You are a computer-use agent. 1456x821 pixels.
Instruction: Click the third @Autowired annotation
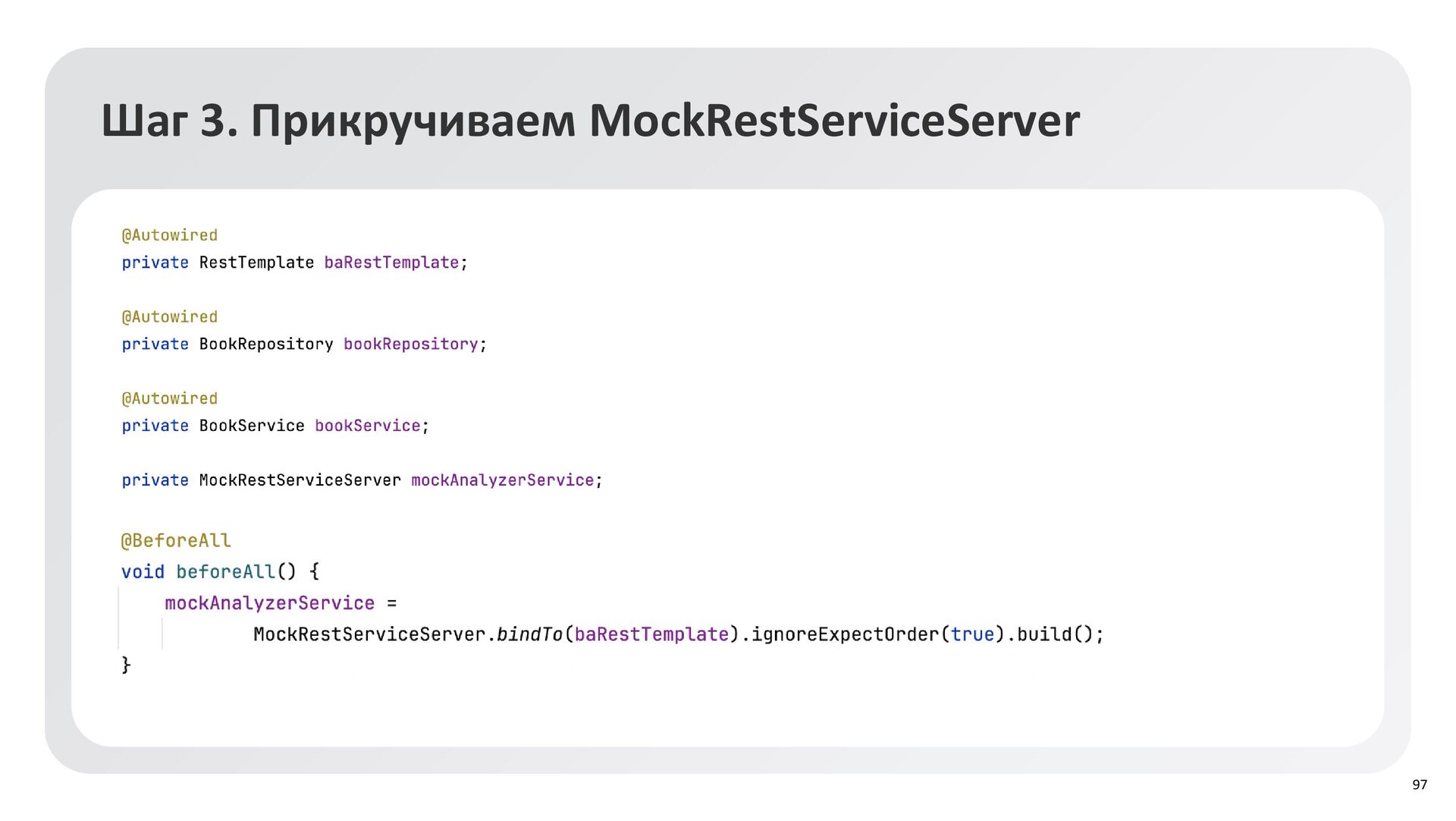pos(169,398)
